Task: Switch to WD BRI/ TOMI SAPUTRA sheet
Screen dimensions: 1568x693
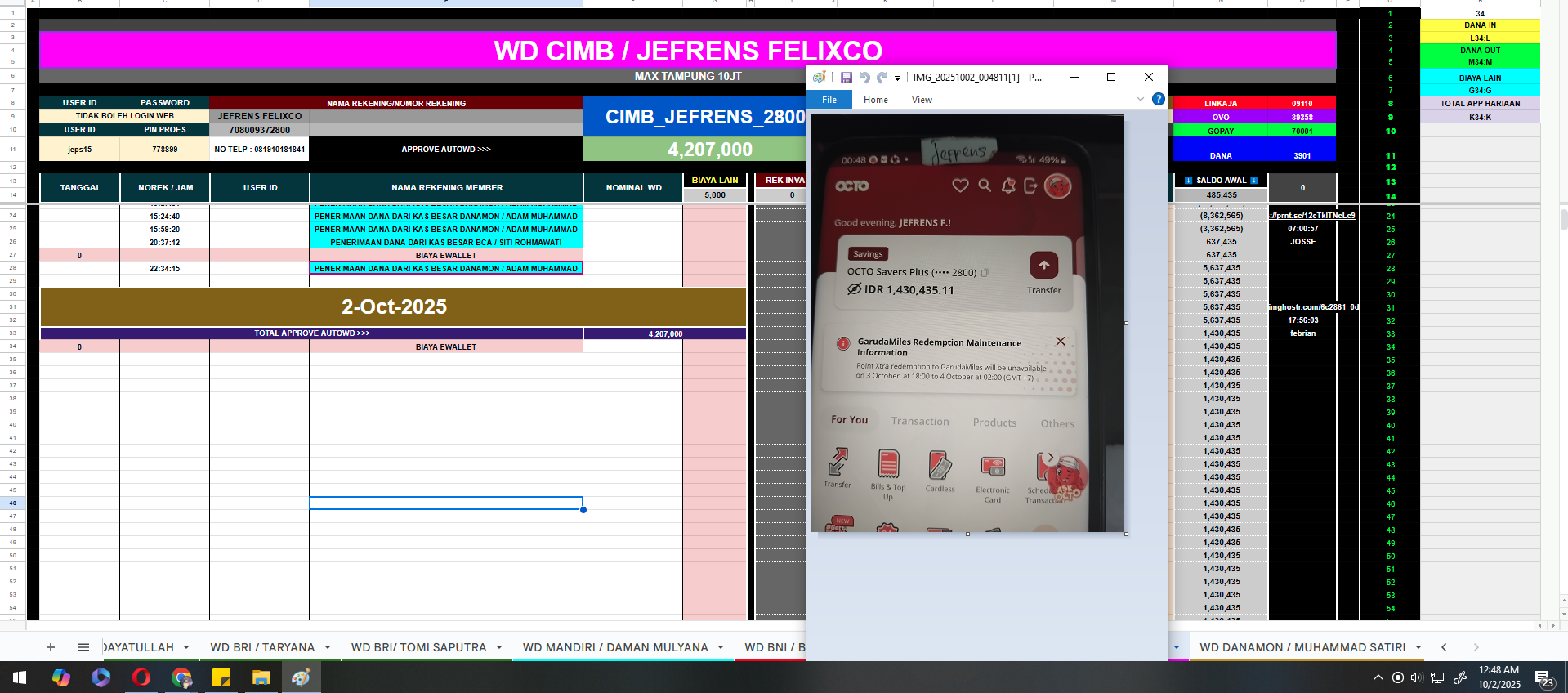Action: pos(418,647)
